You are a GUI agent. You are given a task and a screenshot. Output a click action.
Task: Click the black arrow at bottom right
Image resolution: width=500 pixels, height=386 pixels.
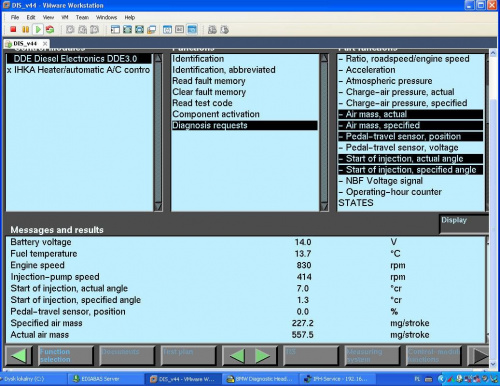click(x=479, y=356)
